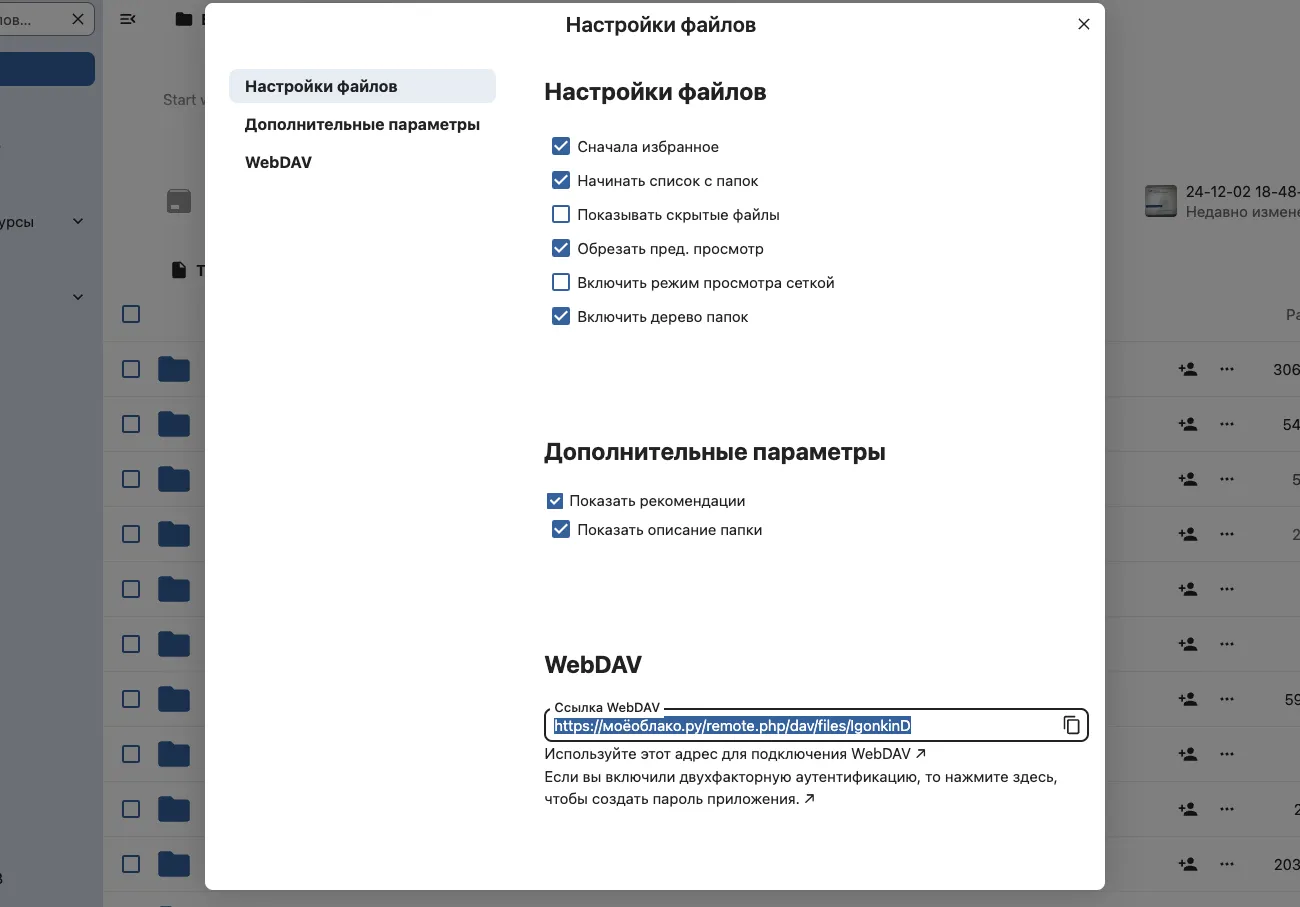1300x907 pixels.
Task: Expand the sidebar section chevron next to ресурсы
Action: pyautogui.click(x=78, y=221)
